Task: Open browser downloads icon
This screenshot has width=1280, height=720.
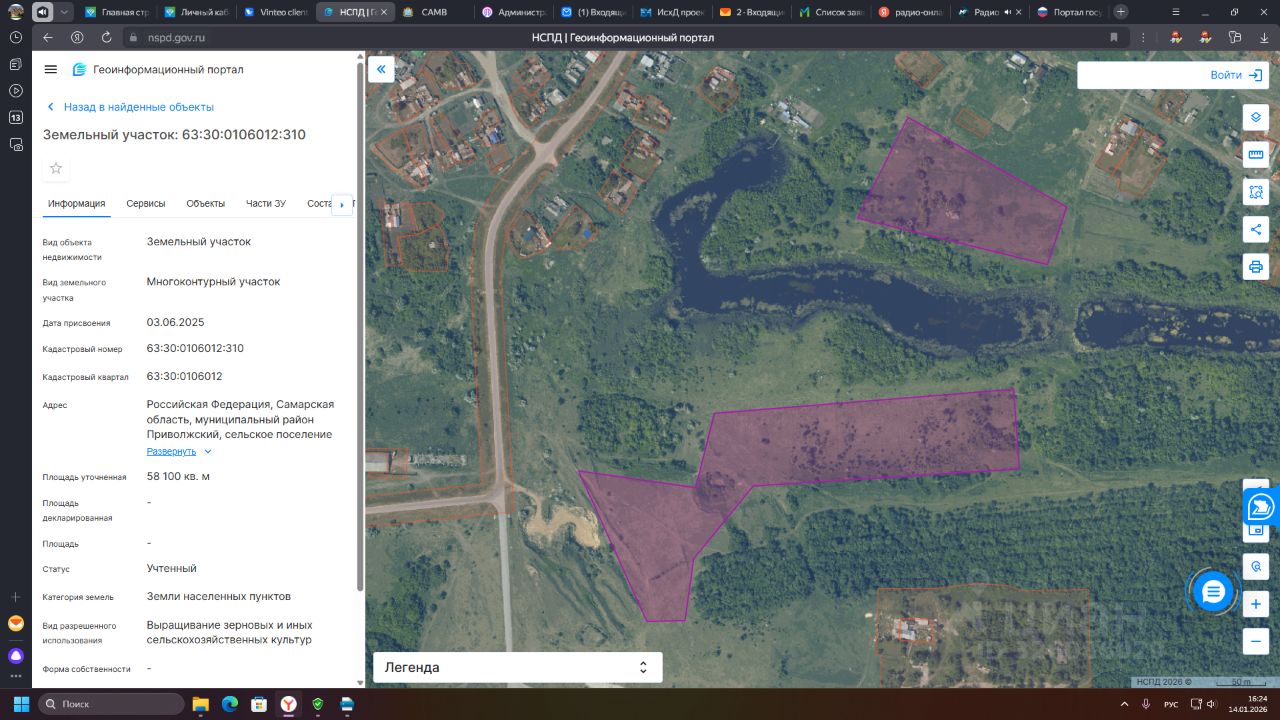Action: tap(1264, 37)
